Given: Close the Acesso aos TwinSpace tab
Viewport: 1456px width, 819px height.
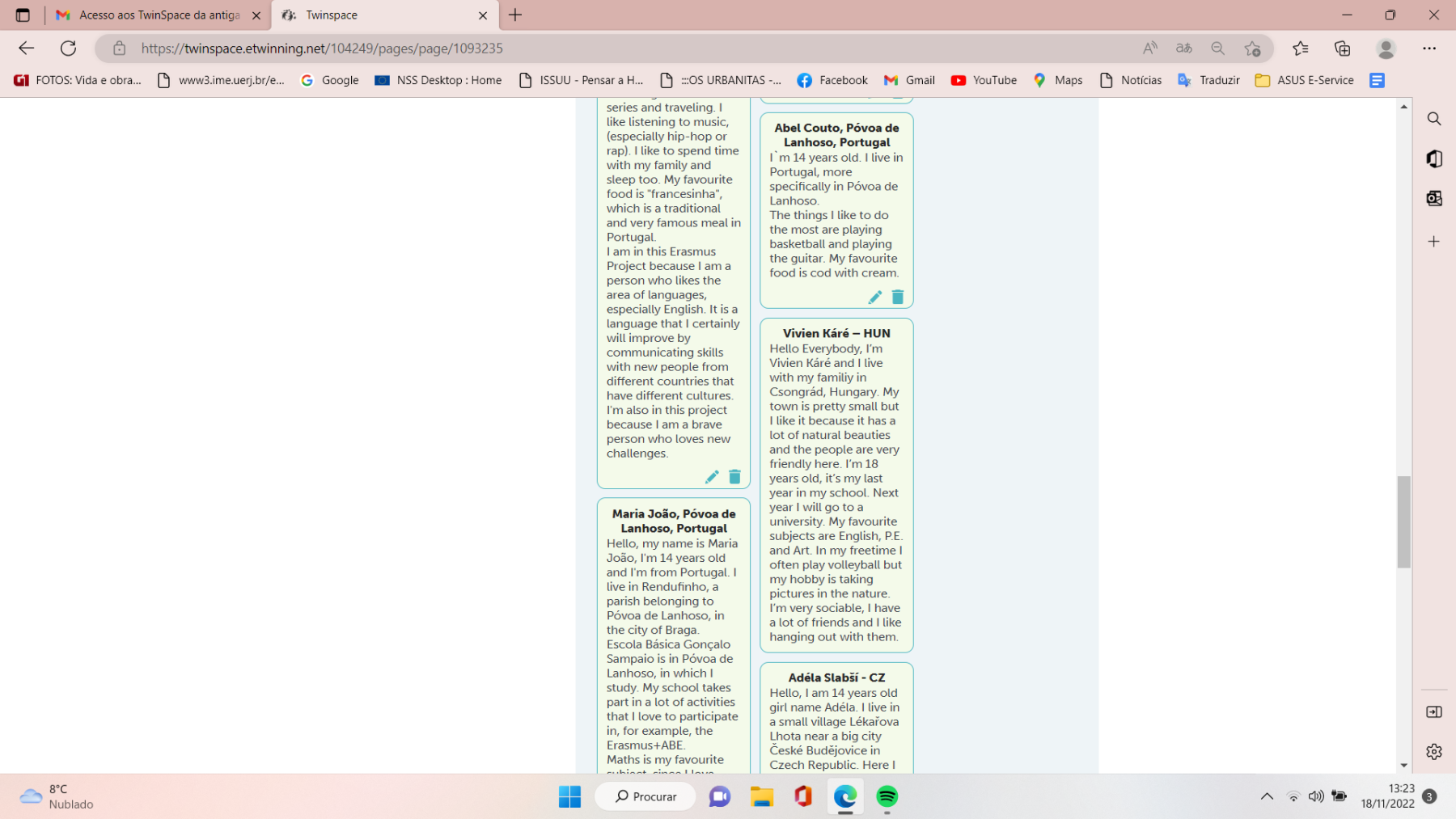Looking at the screenshot, I should point(256,15).
